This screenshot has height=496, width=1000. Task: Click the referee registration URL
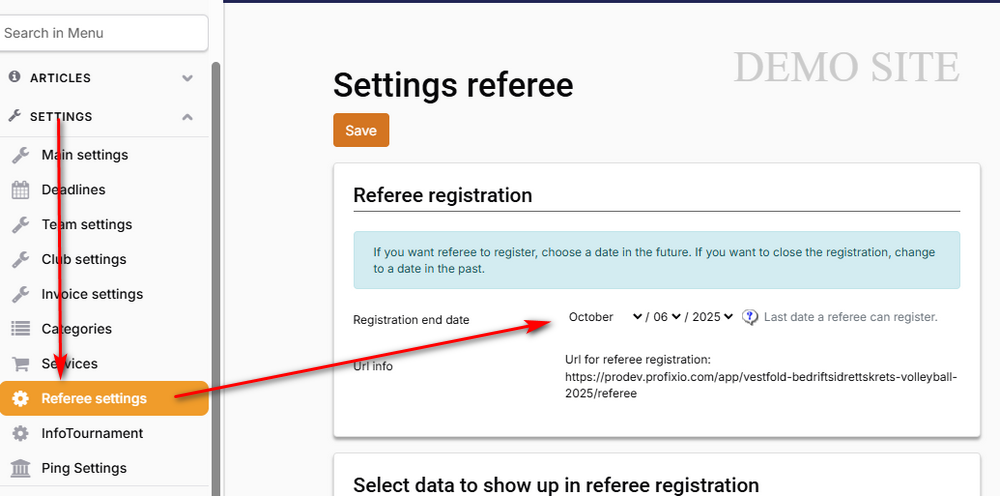(761, 385)
